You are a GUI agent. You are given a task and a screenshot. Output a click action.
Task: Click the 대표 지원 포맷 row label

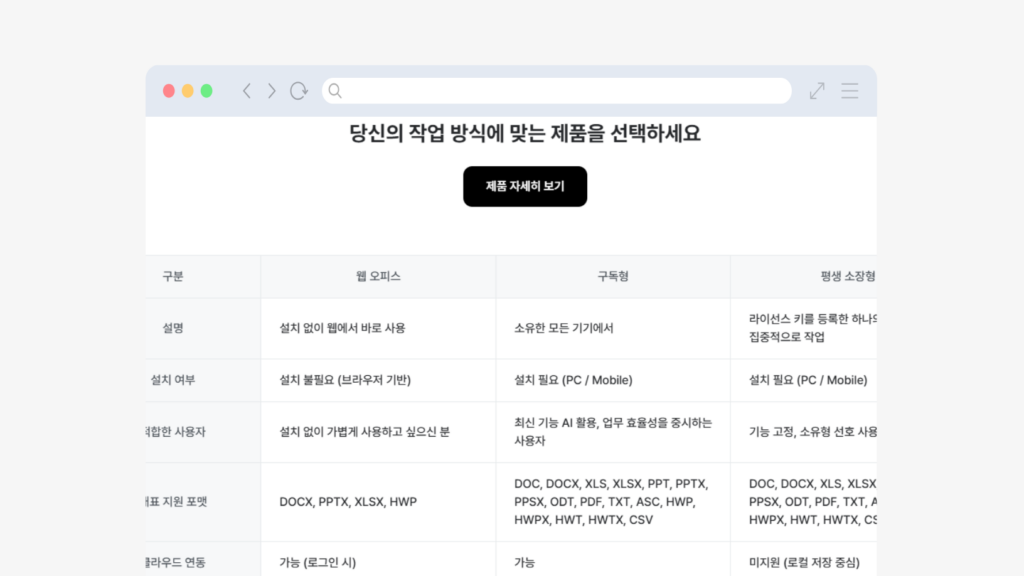pyautogui.click(x=176, y=502)
